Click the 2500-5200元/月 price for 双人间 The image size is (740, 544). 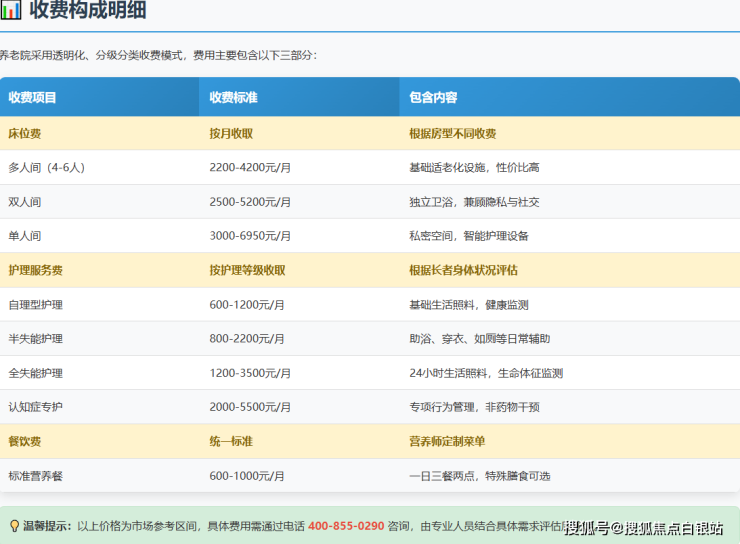pyautogui.click(x=250, y=202)
